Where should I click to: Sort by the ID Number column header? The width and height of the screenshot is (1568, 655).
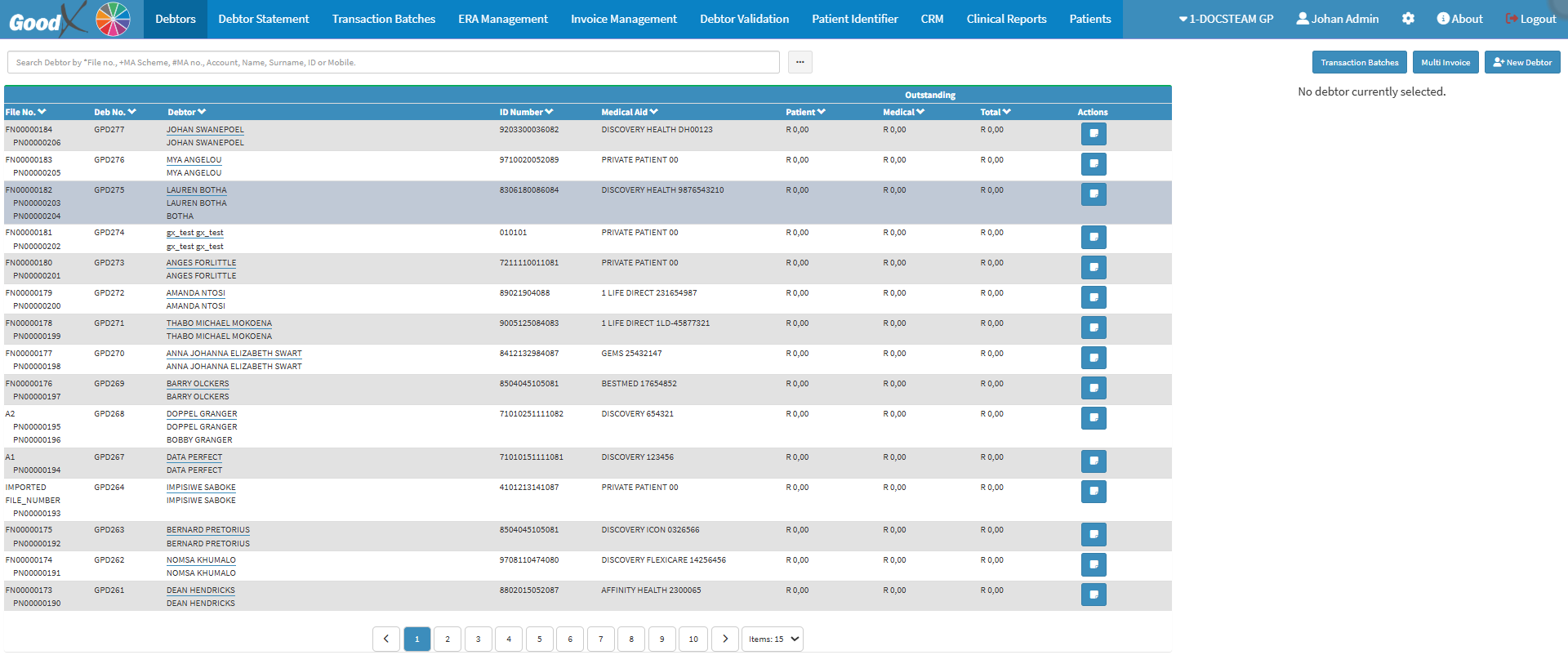[526, 112]
